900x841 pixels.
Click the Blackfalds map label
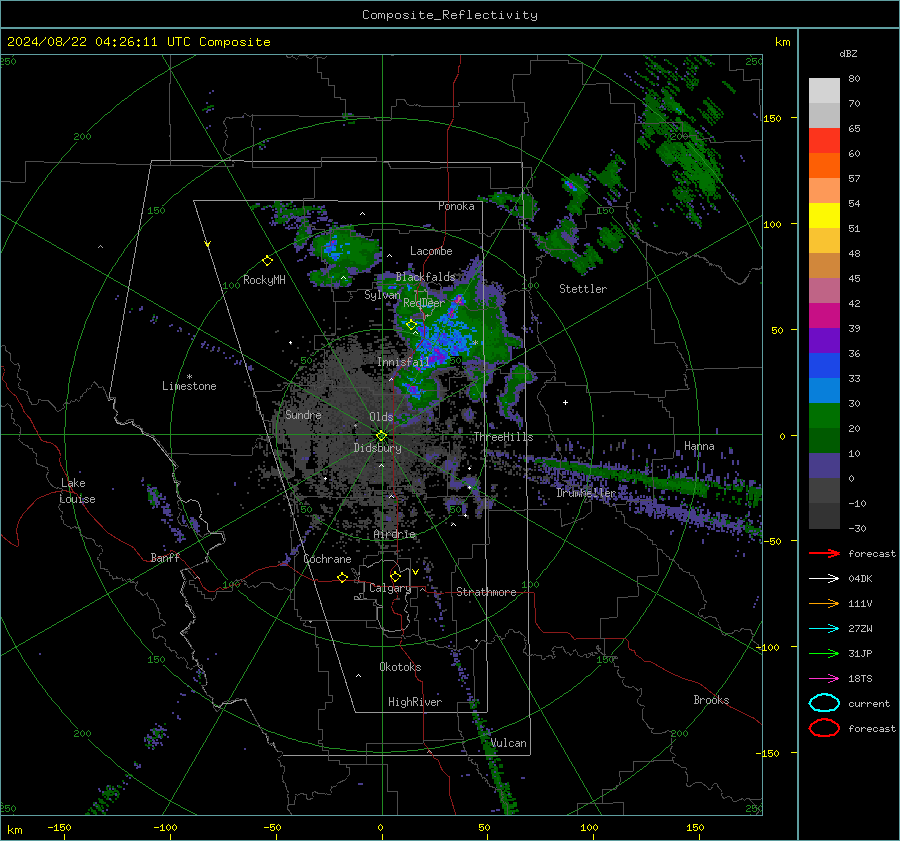pyautogui.click(x=425, y=277)
